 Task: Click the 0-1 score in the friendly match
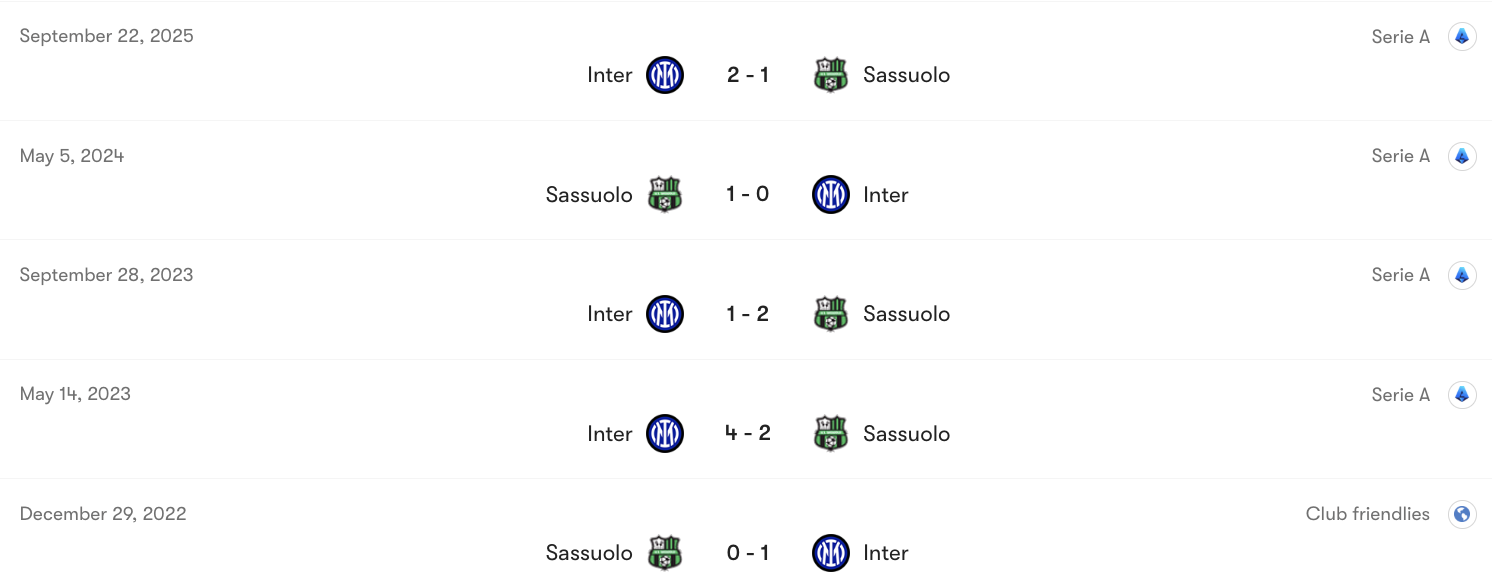(747, 552)
